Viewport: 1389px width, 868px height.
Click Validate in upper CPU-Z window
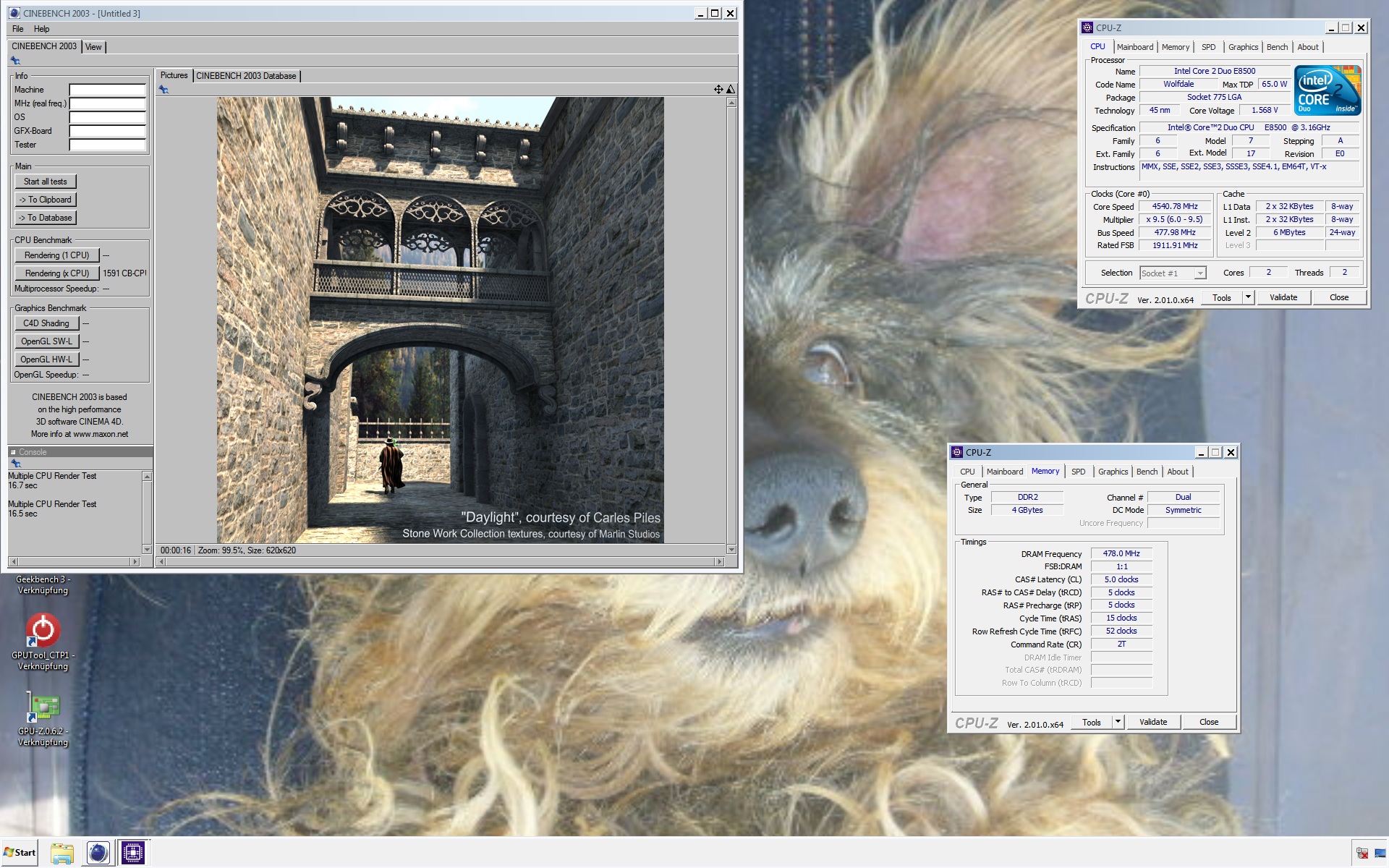[x=1283, y=297]
